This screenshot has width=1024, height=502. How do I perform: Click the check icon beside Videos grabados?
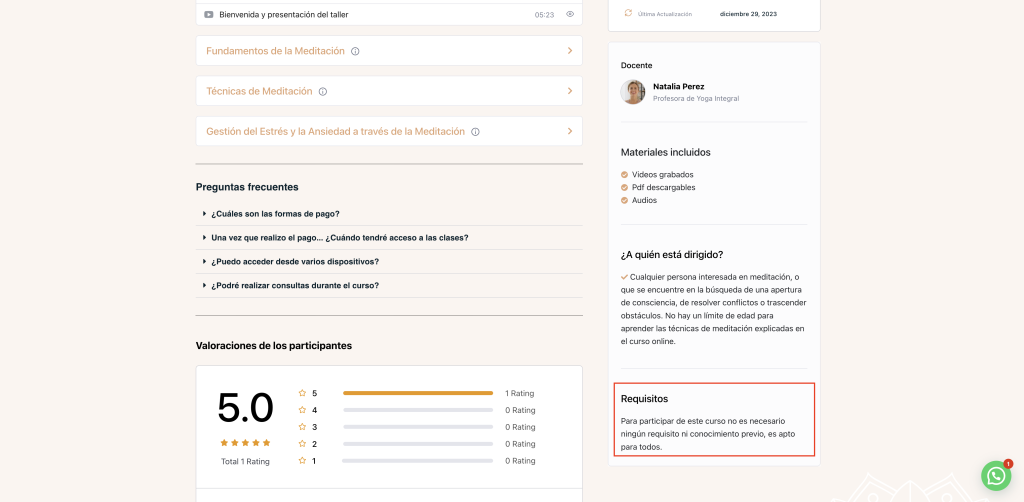(x=625, y=175)
